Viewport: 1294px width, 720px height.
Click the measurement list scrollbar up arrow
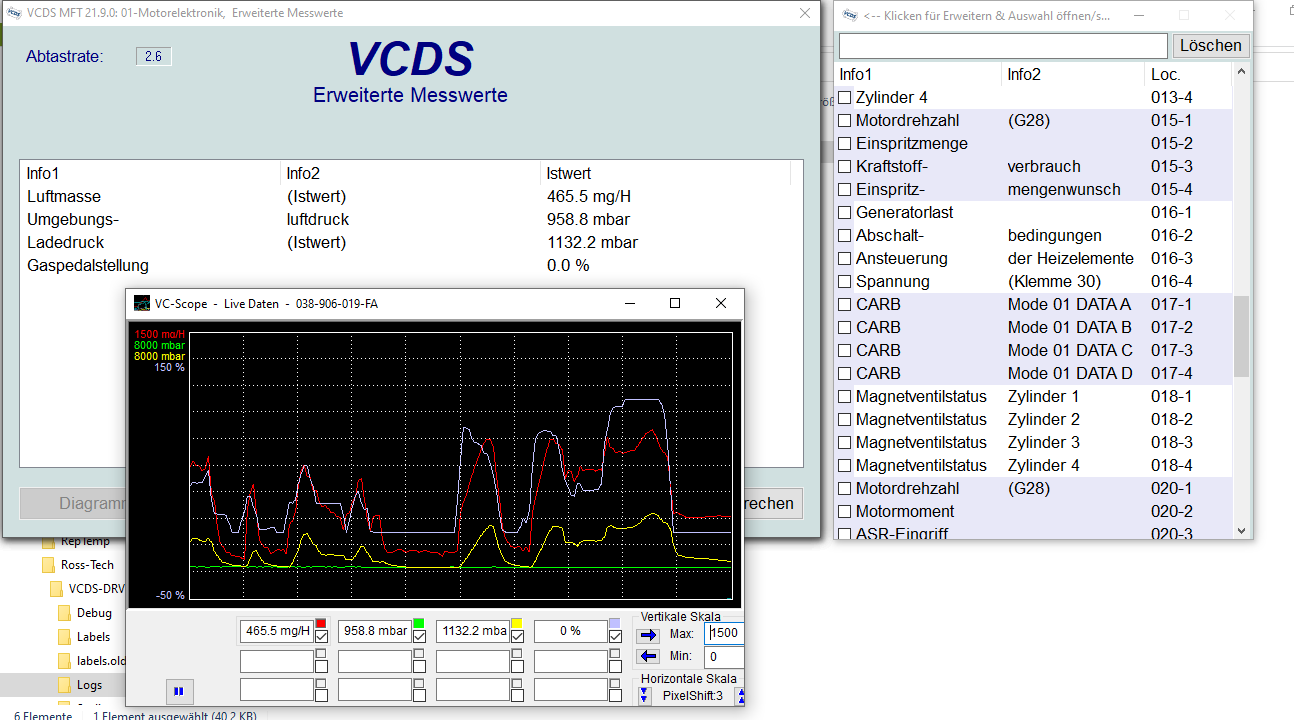(x=1241, y=73)
